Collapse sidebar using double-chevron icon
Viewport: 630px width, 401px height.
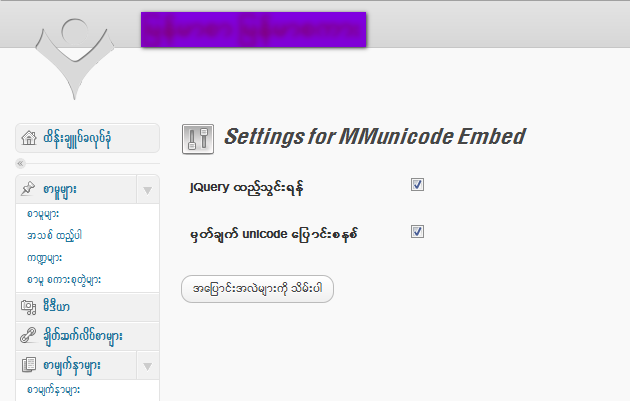(x=20, y=164)
